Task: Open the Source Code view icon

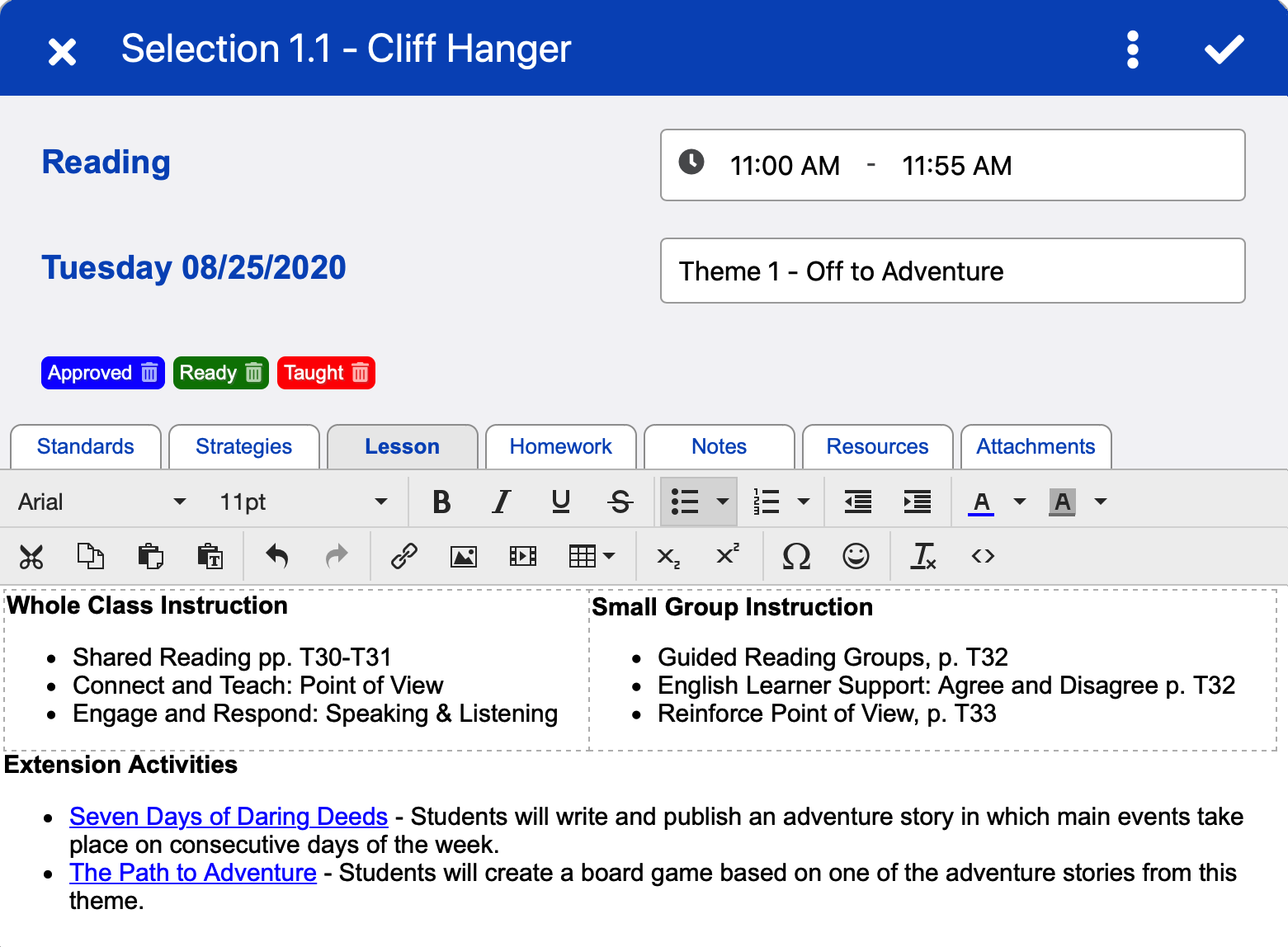Action: 983,556
